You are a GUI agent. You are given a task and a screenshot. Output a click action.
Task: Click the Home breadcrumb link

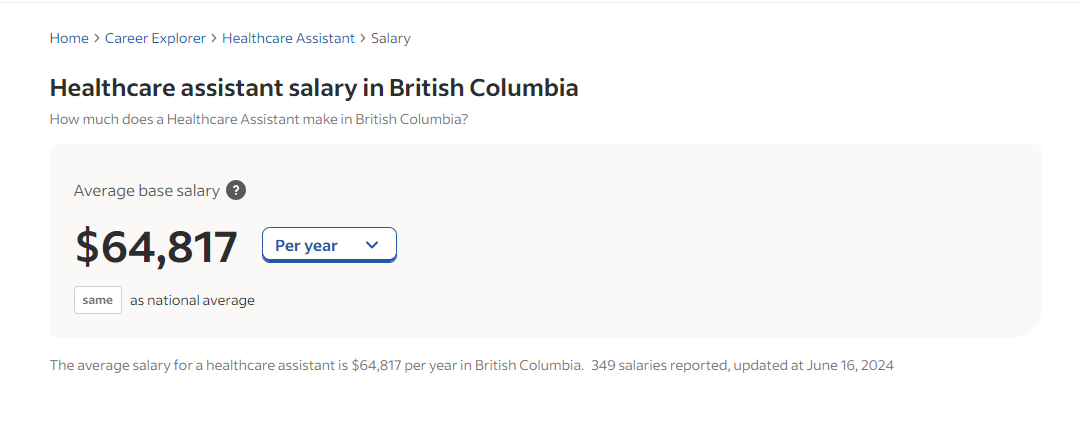69,38
